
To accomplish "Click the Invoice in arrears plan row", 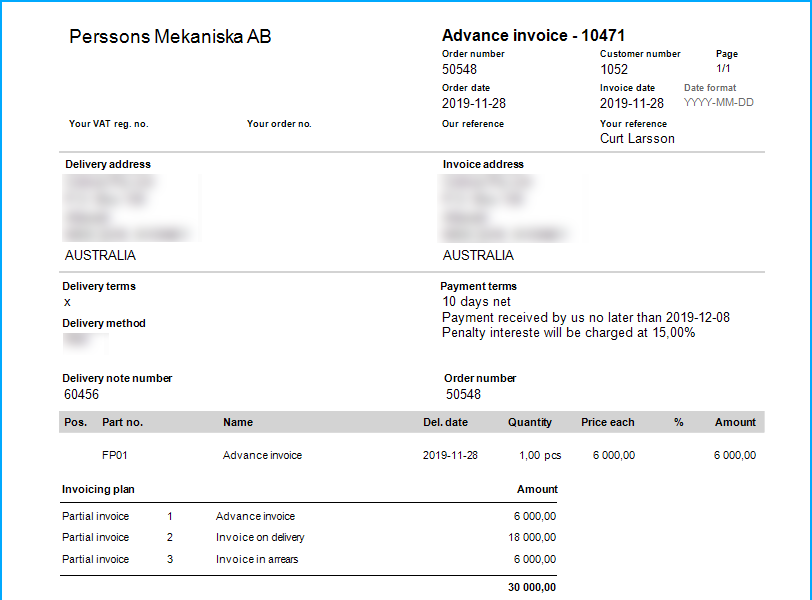I will (257, 559).
